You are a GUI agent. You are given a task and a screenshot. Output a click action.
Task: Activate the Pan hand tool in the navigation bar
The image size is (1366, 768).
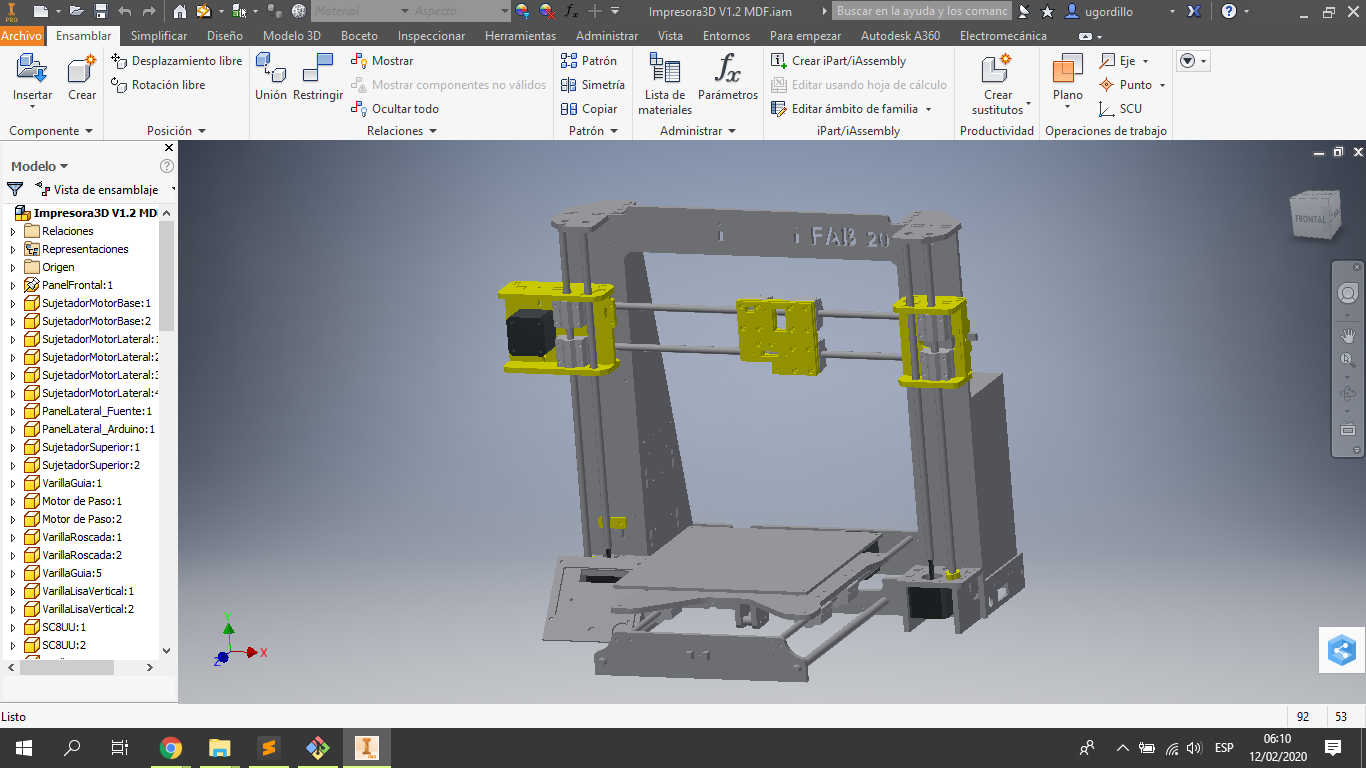tap(1348, 334)
